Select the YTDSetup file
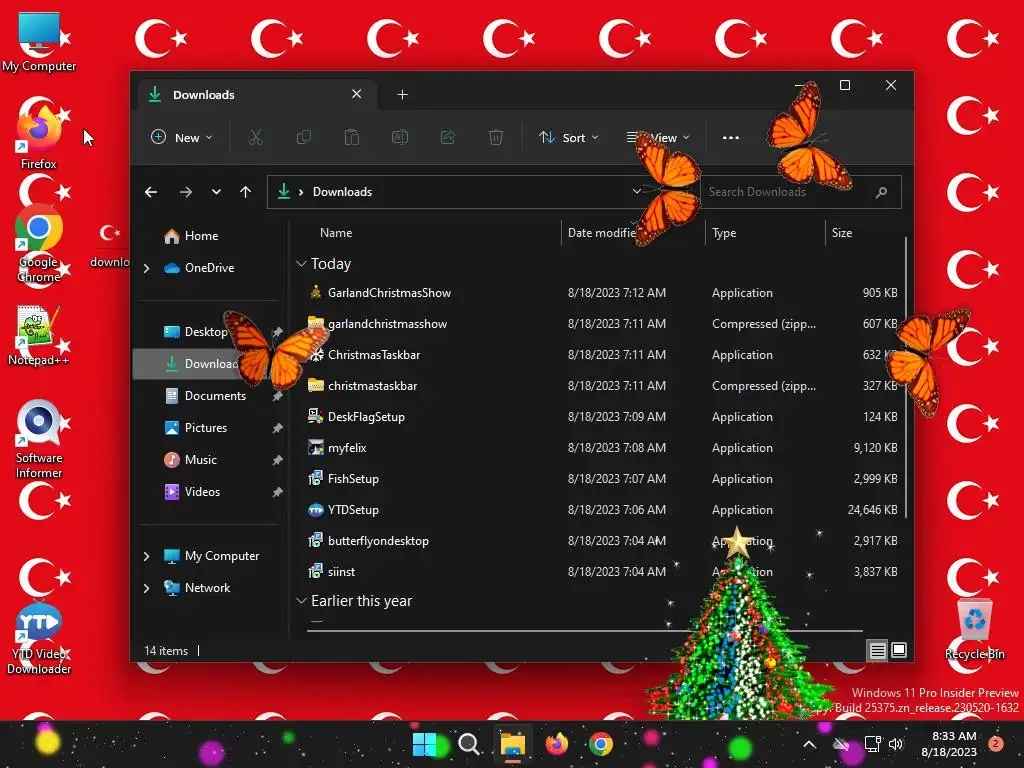Screen dimensions: 1024x768 coord(601,510)
